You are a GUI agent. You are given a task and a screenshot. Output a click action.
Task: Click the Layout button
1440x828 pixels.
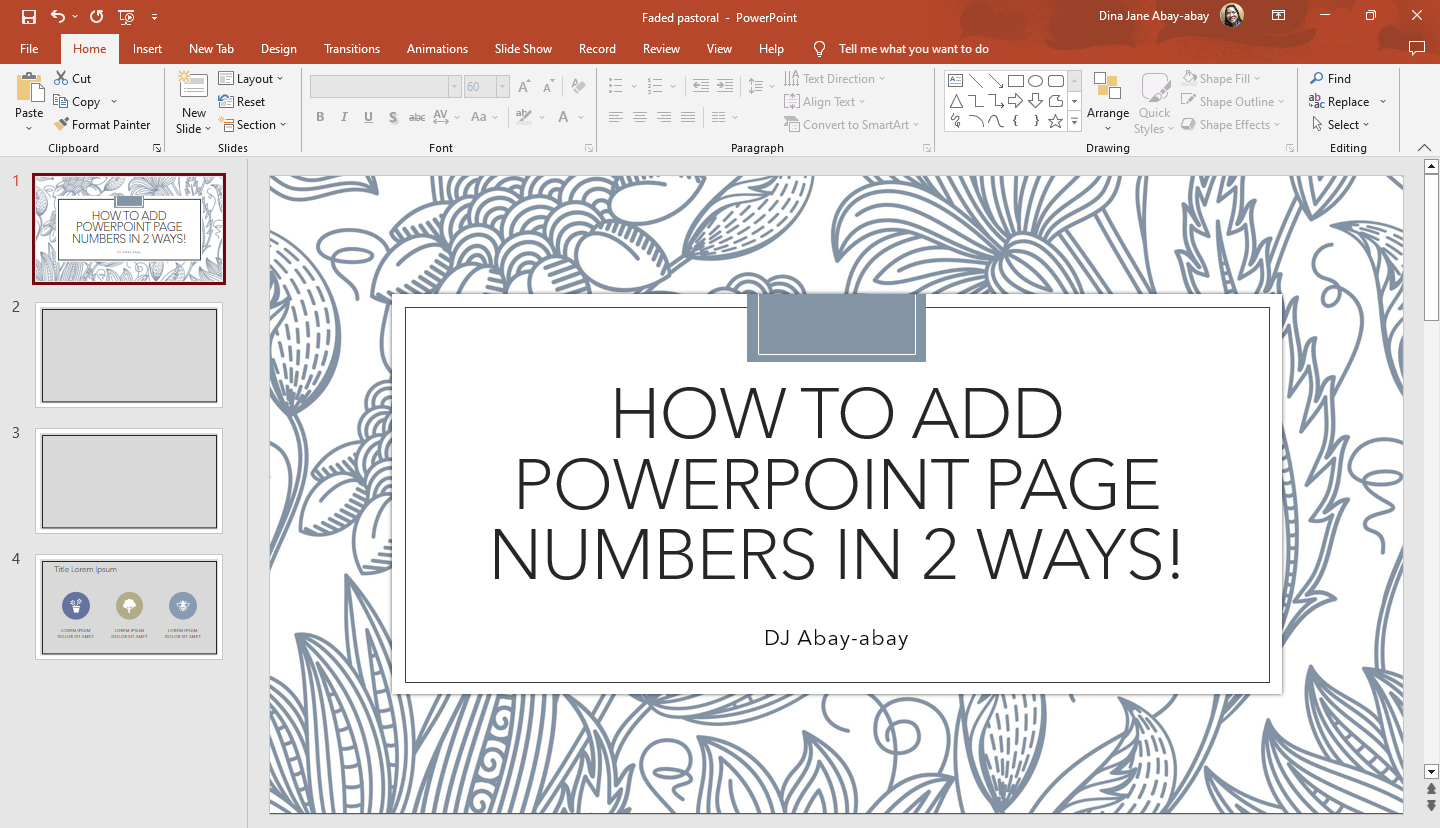point(253,78)
